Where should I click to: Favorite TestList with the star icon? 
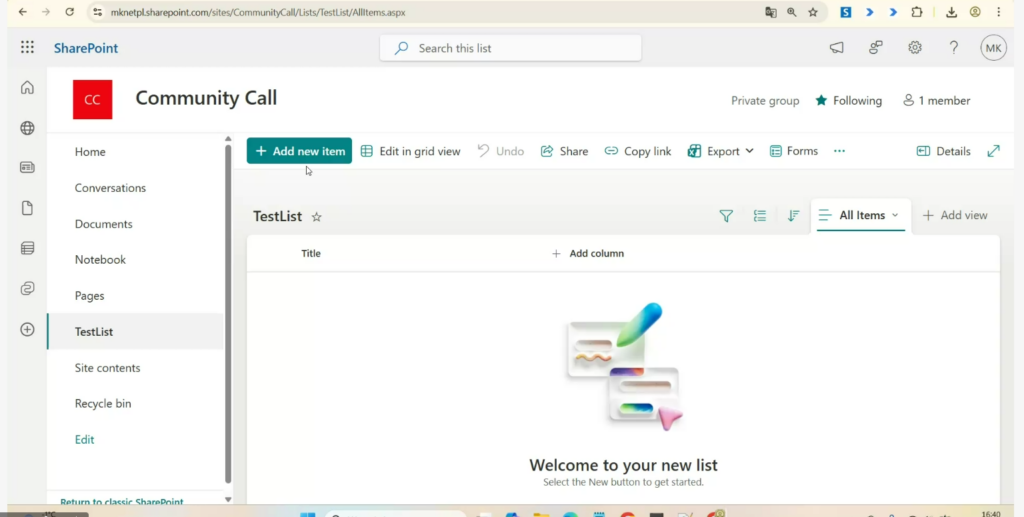pyautogui.click(x=317, y=217)
